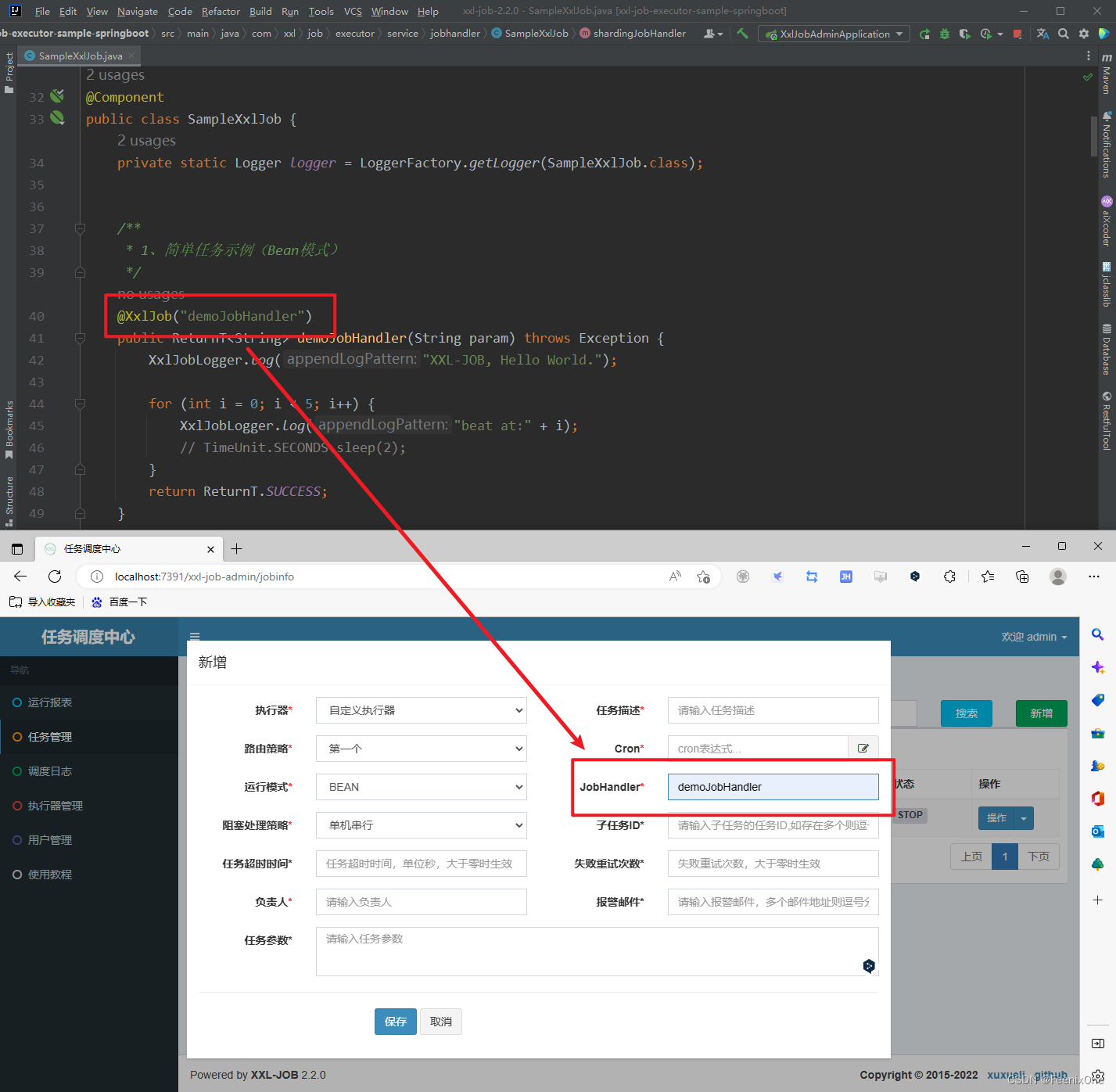This screenshot has height=1092, width=1116.
Task: Click the green 新增 button
Action: (1042, 713)
